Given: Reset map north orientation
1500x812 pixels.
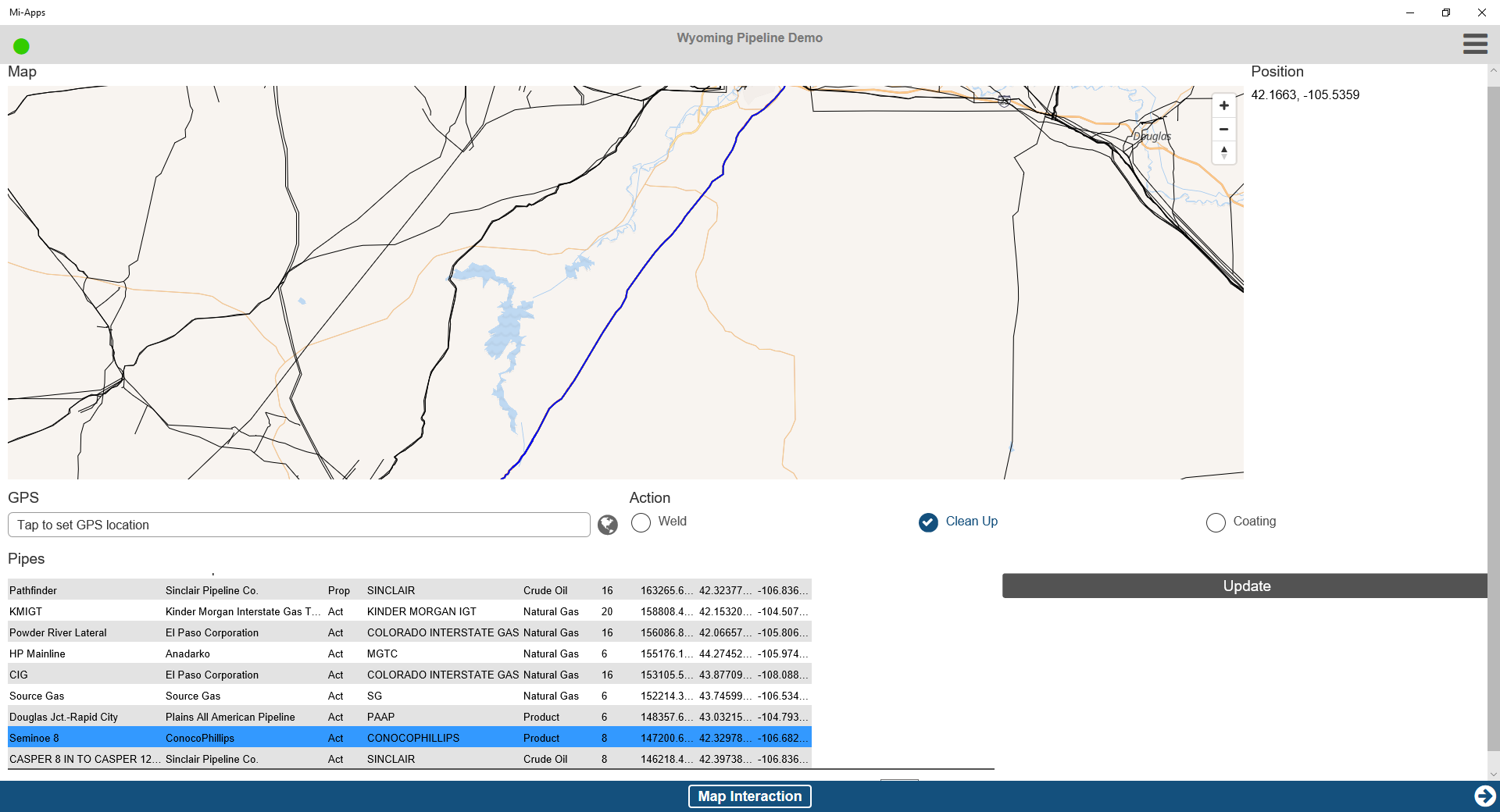Looking at the screenshot, I should (1224, 152).
